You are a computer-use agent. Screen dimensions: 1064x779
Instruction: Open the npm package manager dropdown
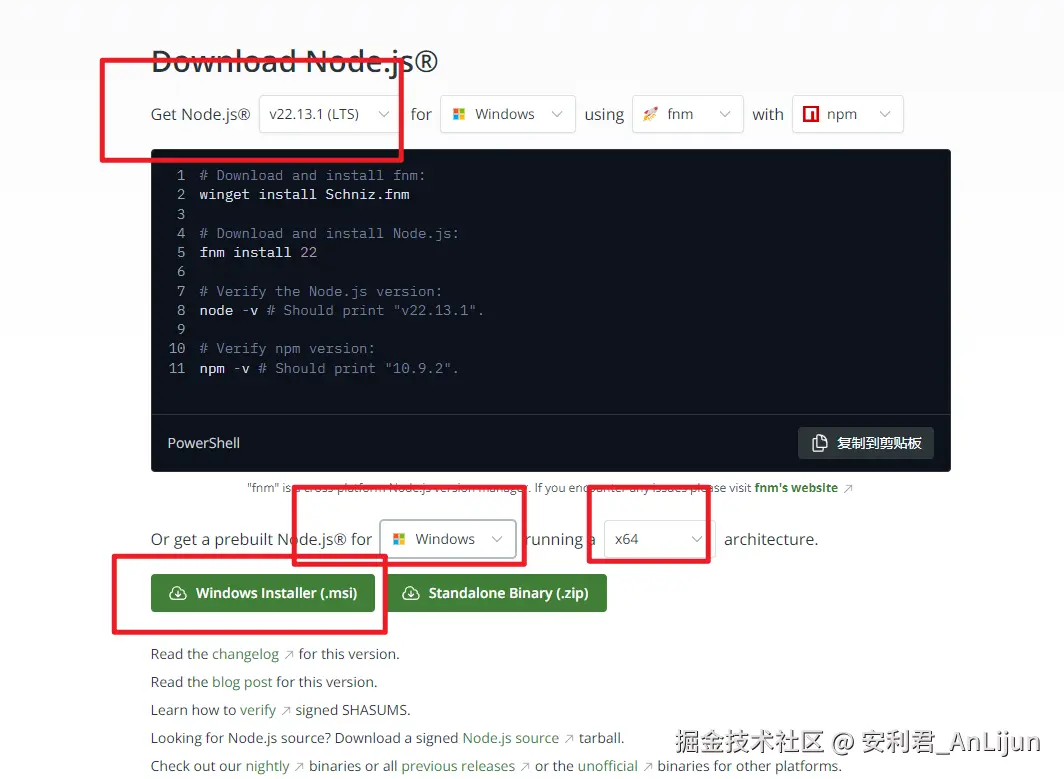(848, 114)
